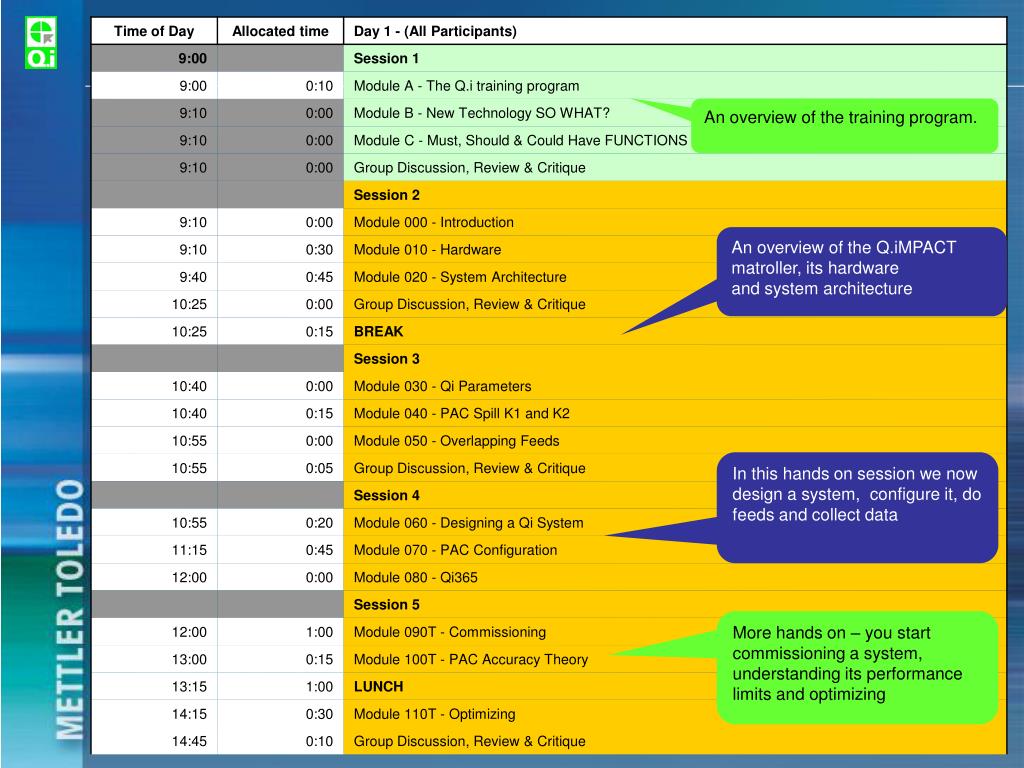Select 'Module 020 - System Architecture'
Image resolution: width=1024 pixels, height=768 pixels.
[460, 277]
